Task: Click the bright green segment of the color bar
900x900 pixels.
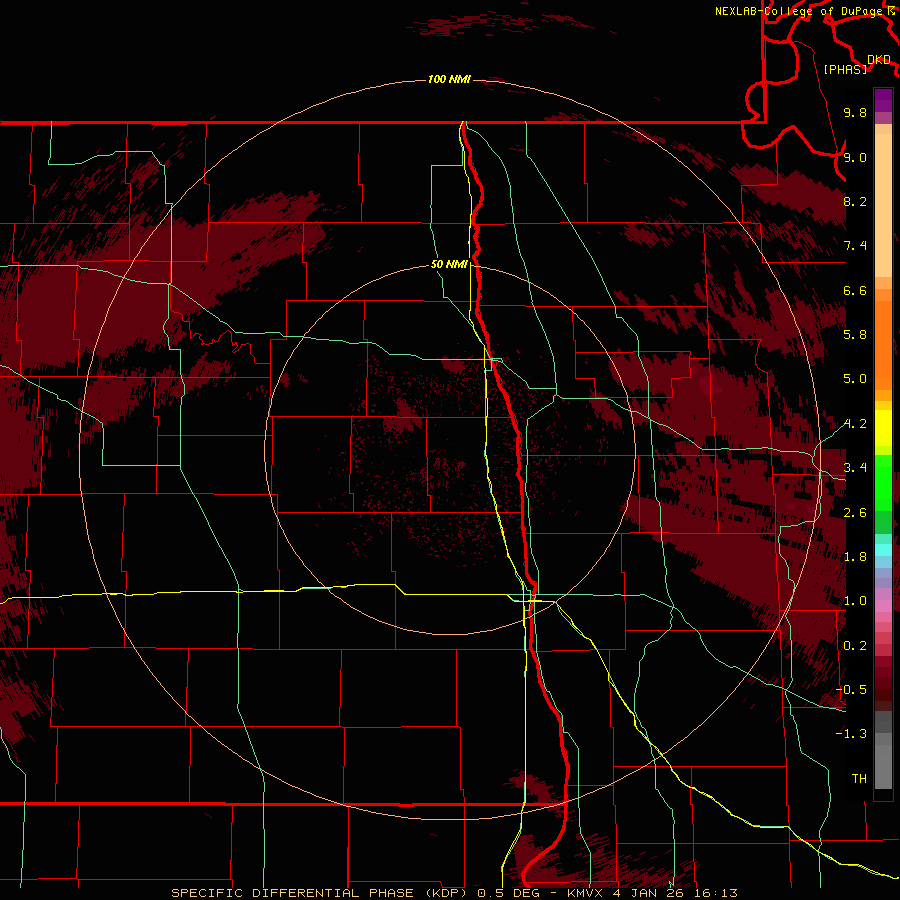Action: click(x=883, y=482)
